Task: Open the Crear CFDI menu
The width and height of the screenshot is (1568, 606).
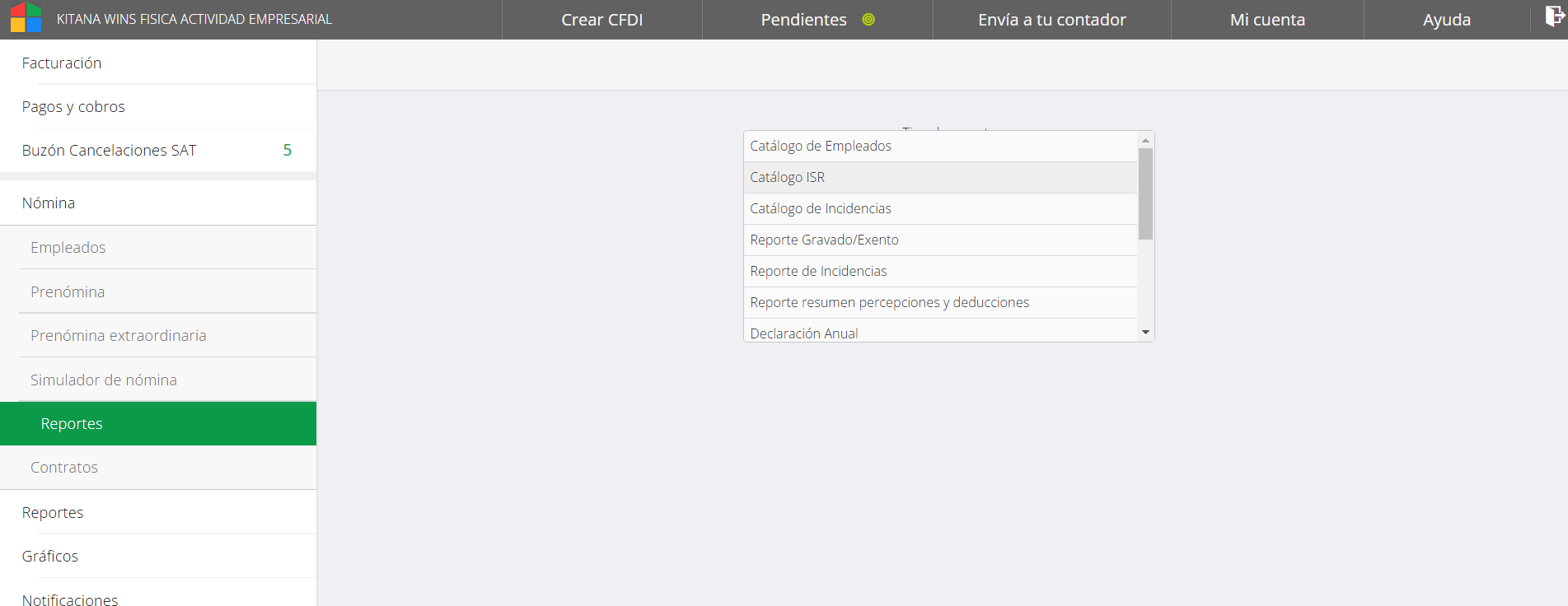Action: pos(601,20)
